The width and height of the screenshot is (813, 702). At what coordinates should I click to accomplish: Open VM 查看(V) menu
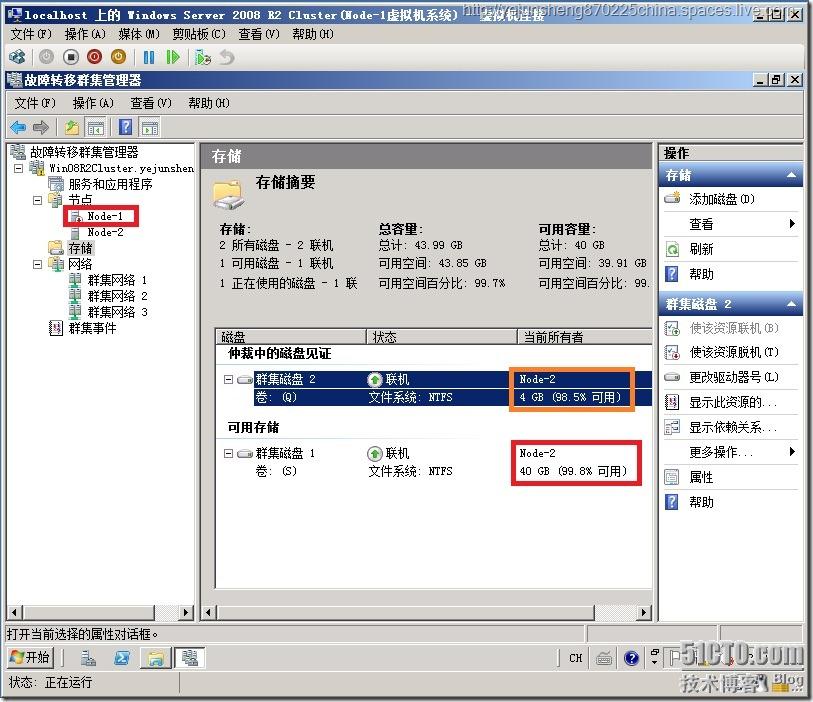point(259,34)
